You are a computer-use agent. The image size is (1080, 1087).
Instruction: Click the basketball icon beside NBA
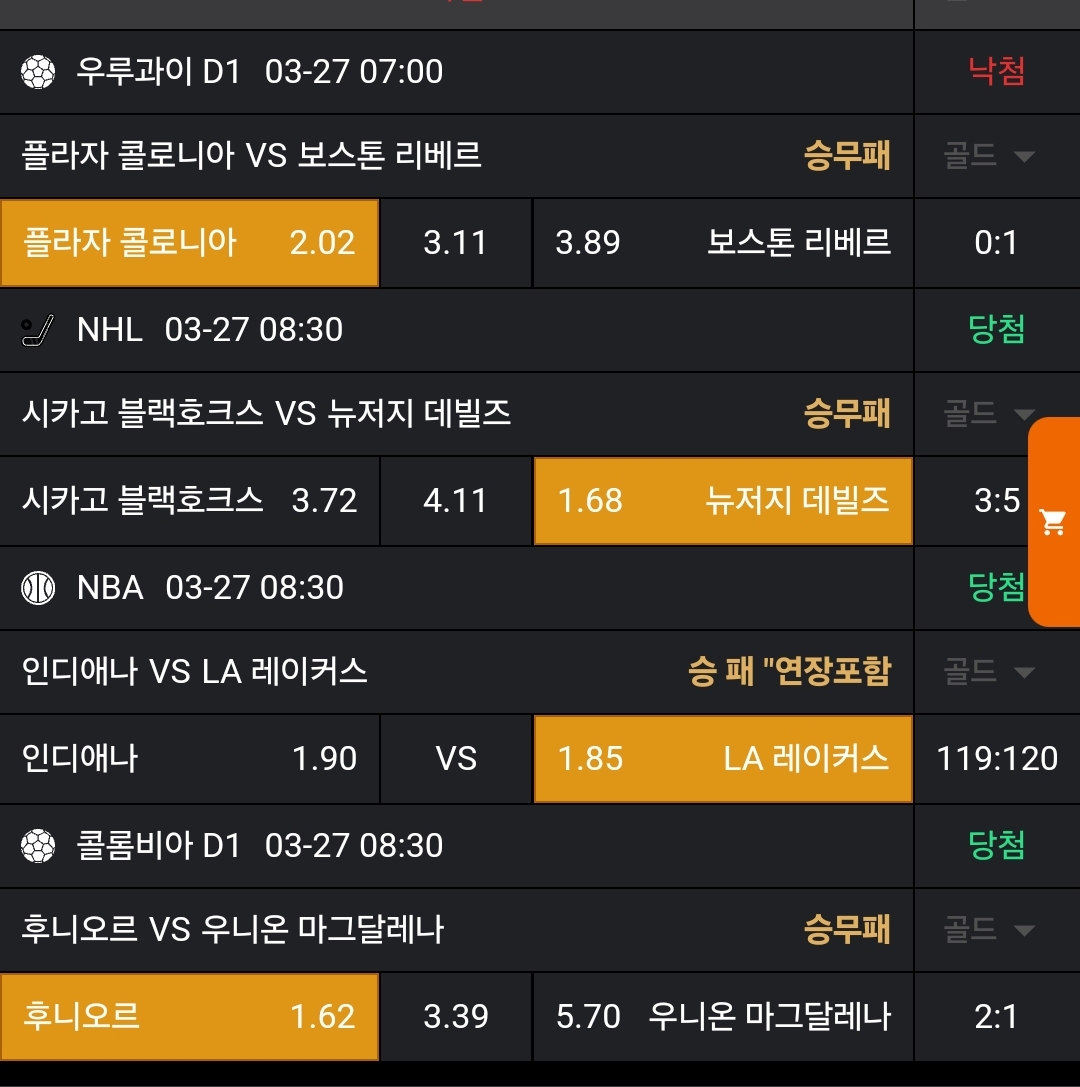pos(38,588)
